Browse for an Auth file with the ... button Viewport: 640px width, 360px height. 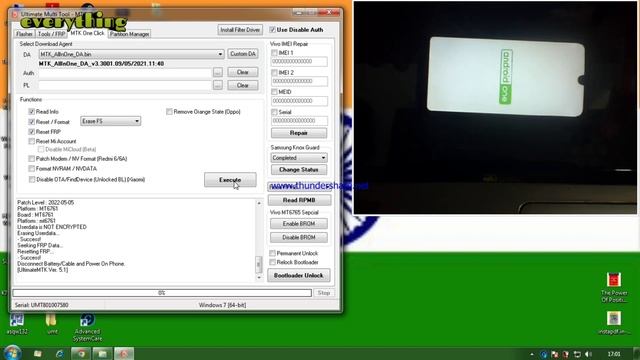pos(218,72)
